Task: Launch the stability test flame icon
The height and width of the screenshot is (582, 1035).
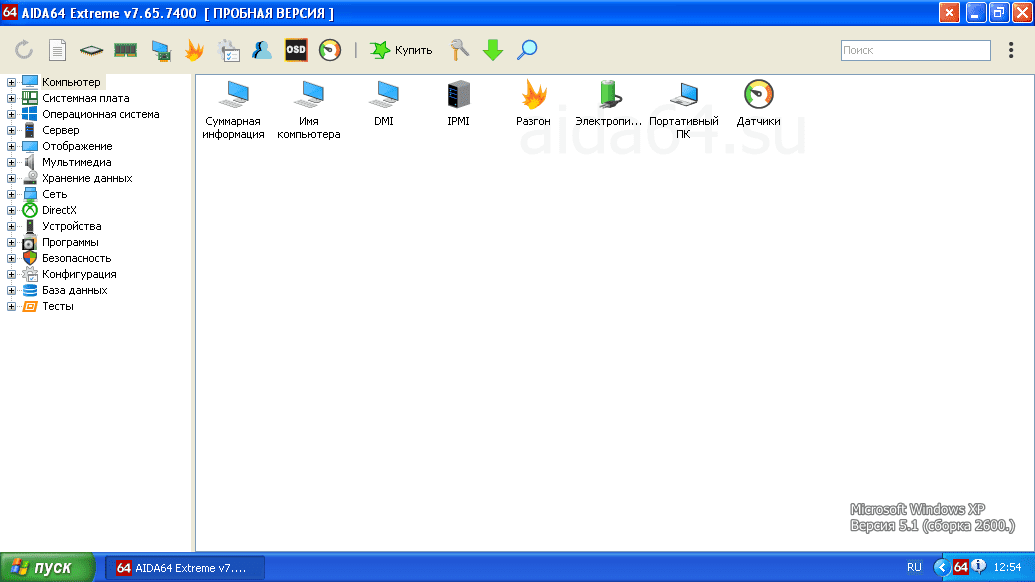Action: point(194,50)
